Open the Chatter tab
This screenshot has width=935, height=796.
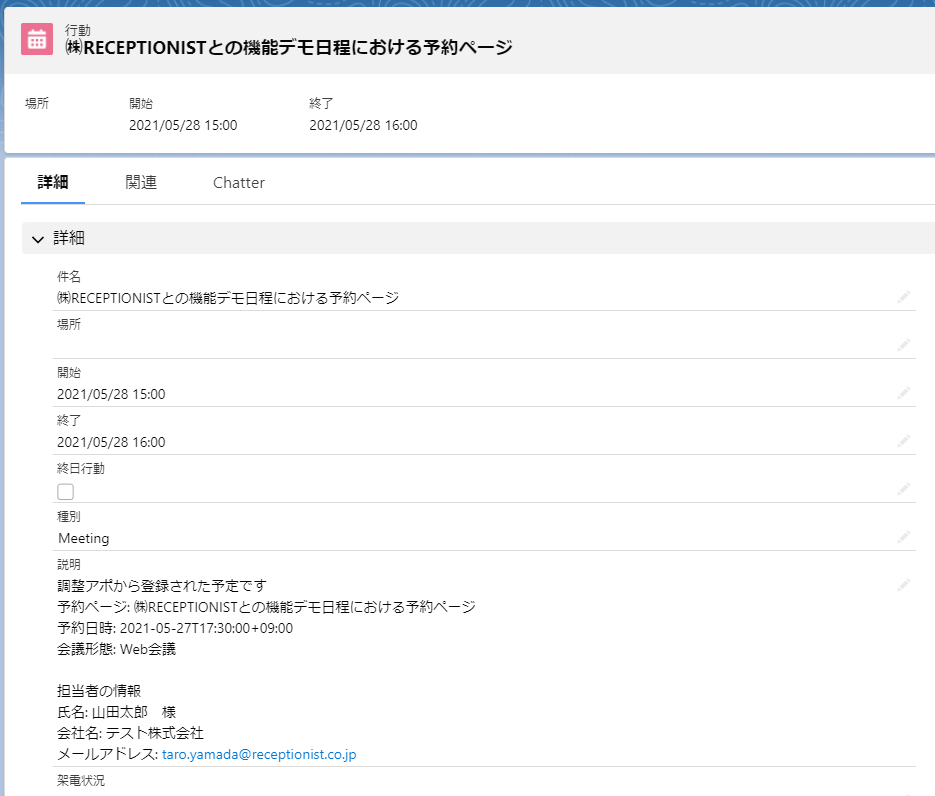pyautogui.click(x=239, y=183)
